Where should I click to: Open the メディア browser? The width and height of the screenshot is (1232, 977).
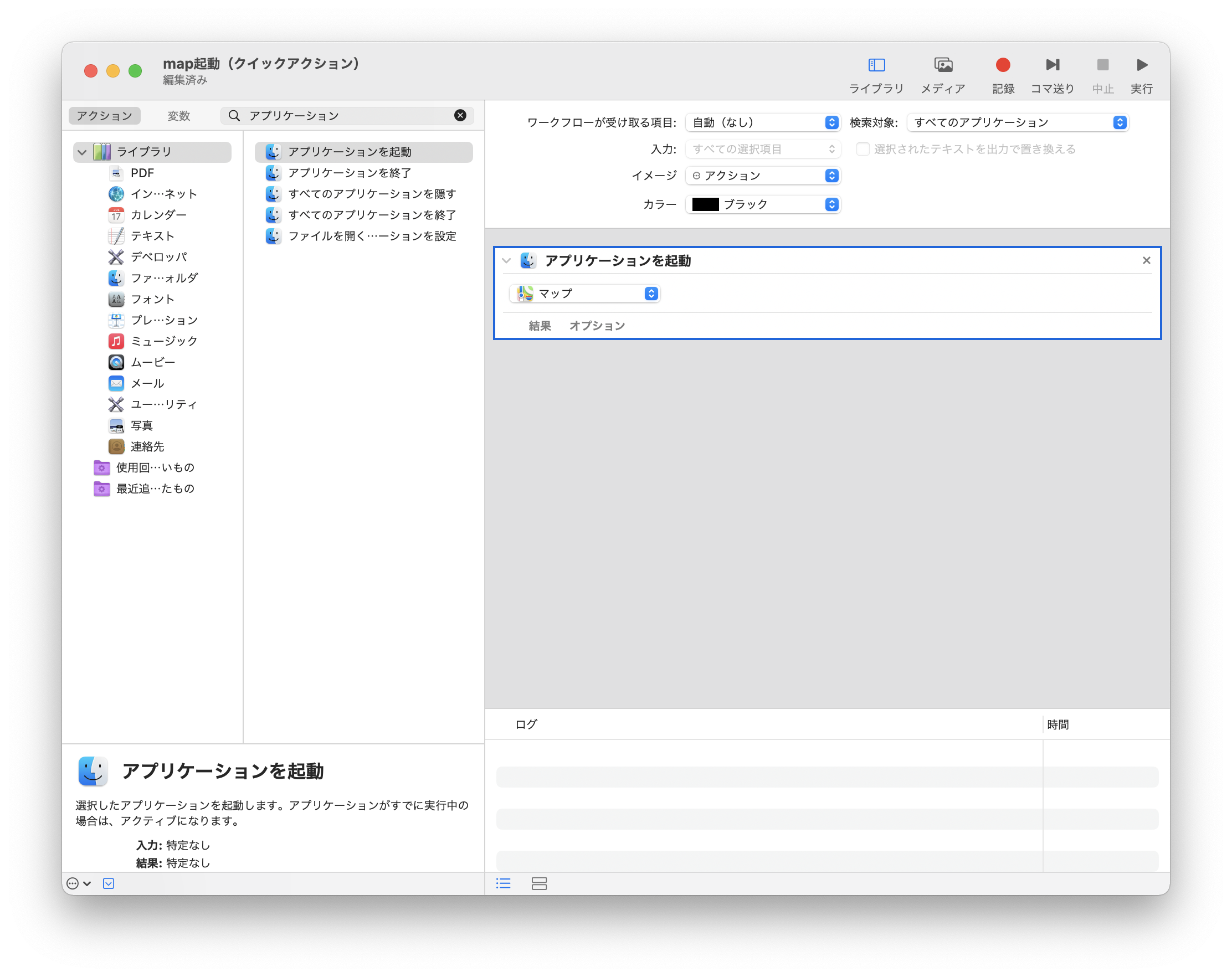tap(943, 74)
